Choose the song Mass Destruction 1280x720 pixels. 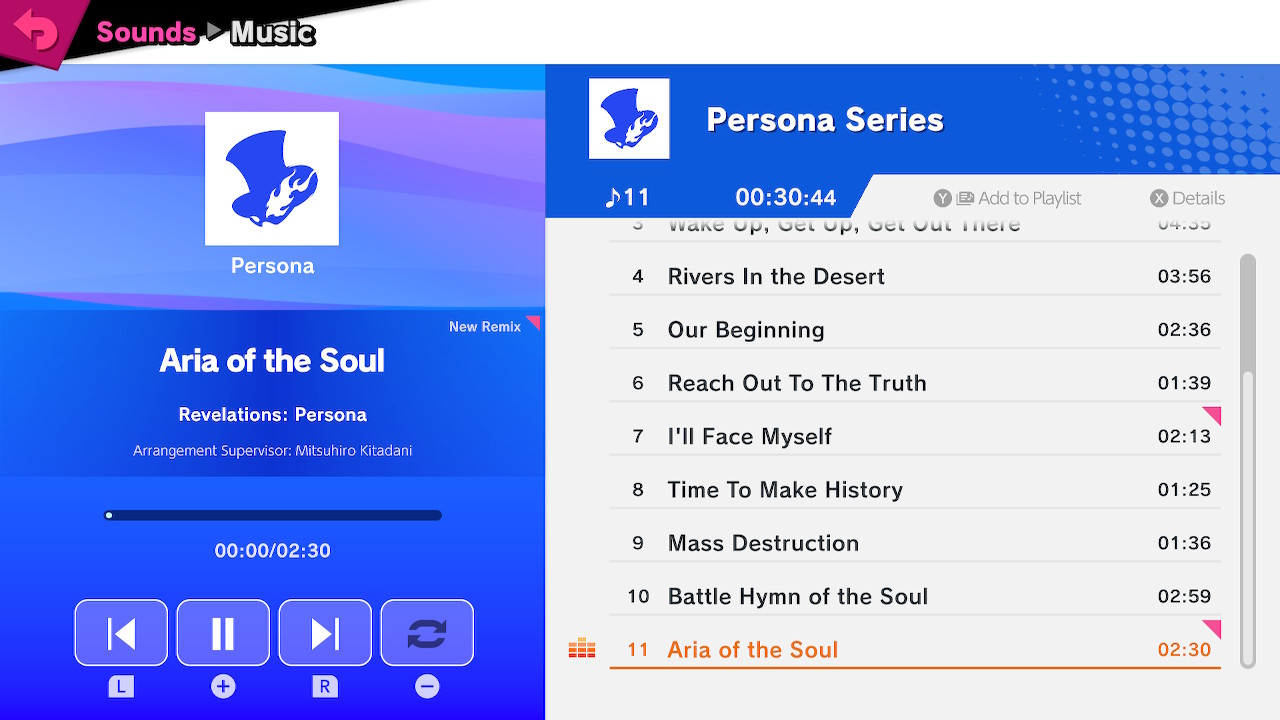coord(915,543)
